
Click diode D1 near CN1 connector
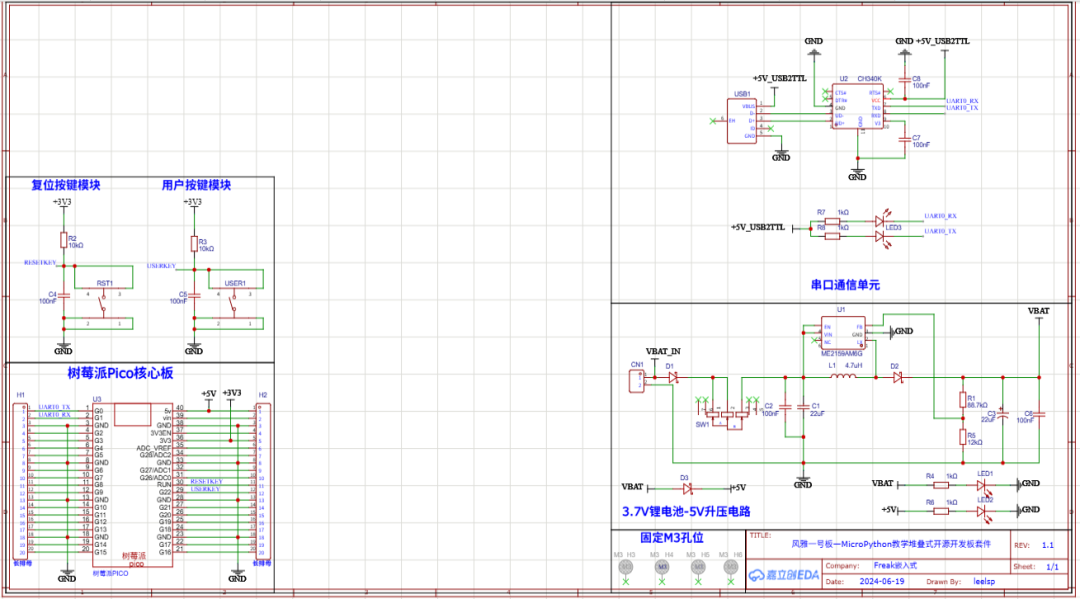tap(672, 377)
